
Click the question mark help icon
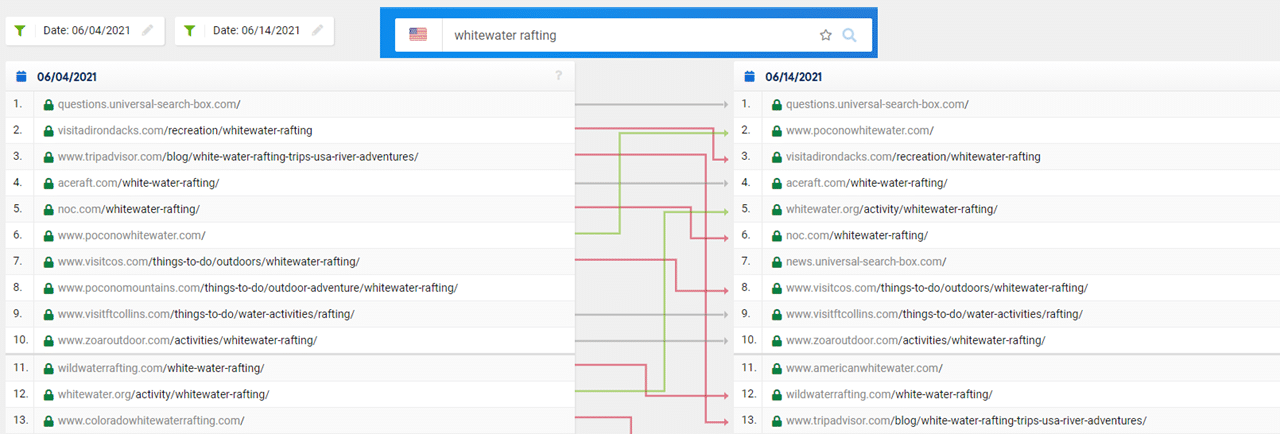[x=559, y=76]
